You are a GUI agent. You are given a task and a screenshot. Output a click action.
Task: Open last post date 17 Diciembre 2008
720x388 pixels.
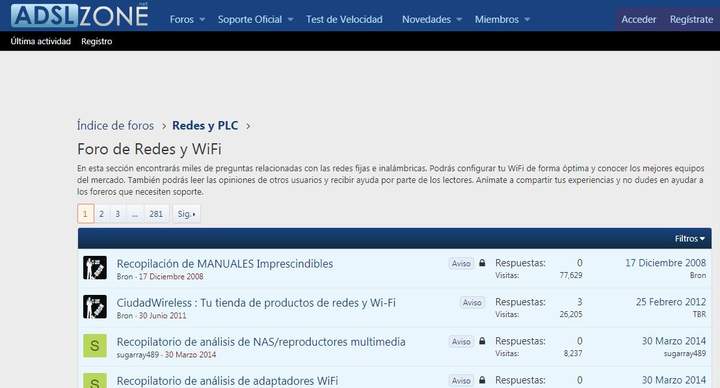tap(665, 263)
